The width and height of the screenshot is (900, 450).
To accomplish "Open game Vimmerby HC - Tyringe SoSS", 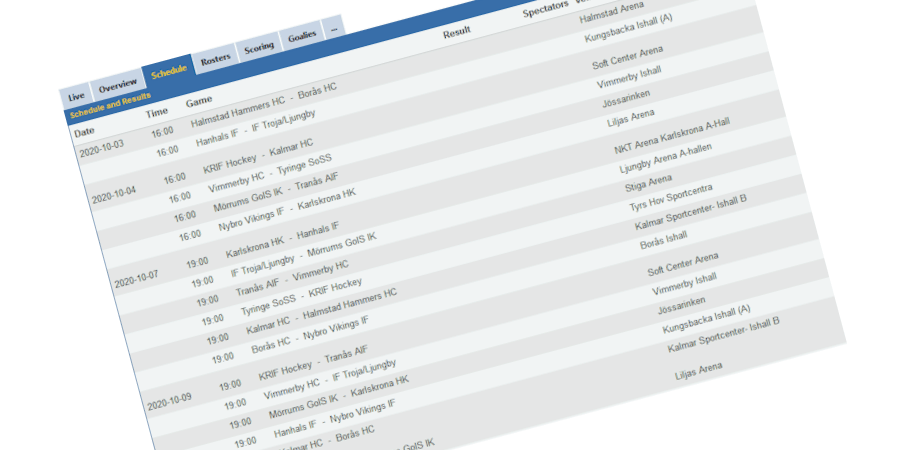I will tap(270, 172).
